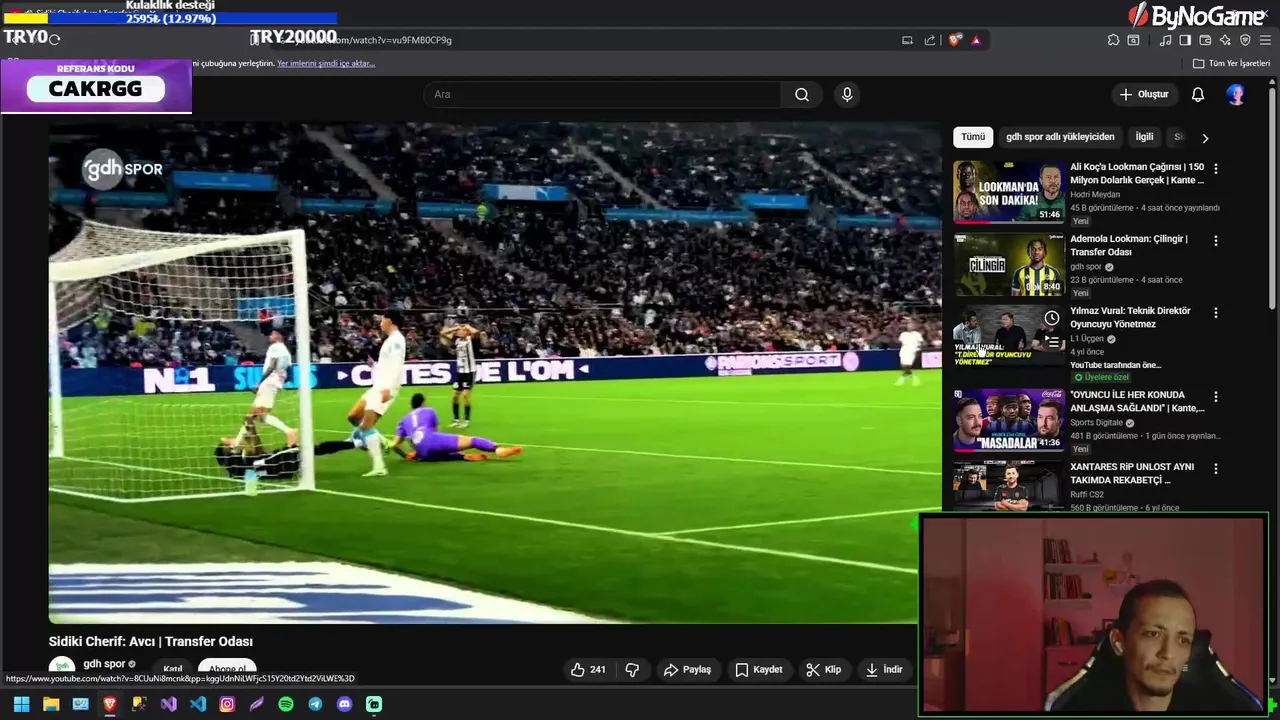Image resolution: width=1280 pixels, height=720 pixels.
Task: Select the Tümü filter chip
Action: pyautogui.click(x=973, y=137)
